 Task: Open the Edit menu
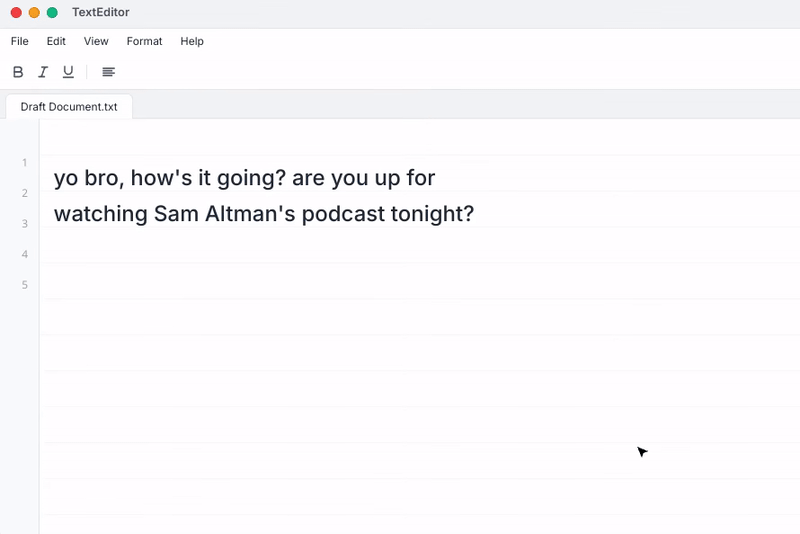(56, 41)
